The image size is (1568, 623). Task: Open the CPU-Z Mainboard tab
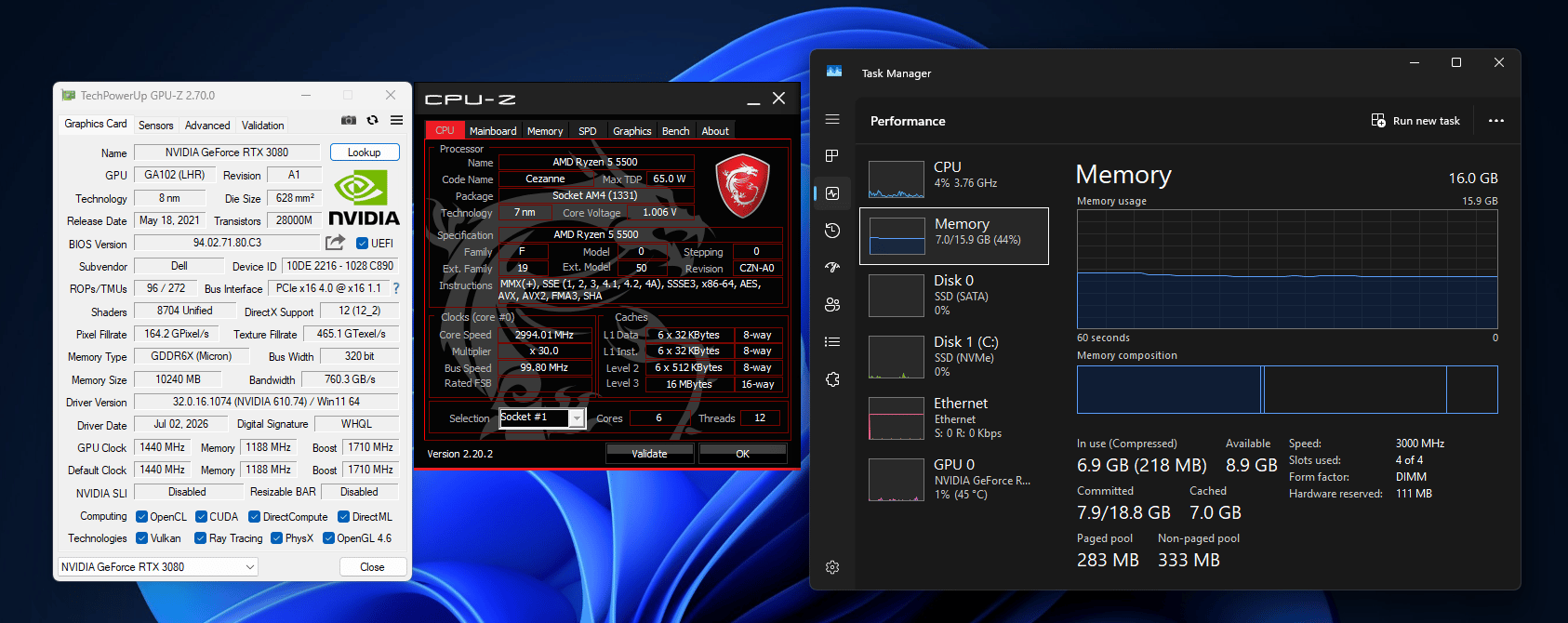click(x=493, y=131)
